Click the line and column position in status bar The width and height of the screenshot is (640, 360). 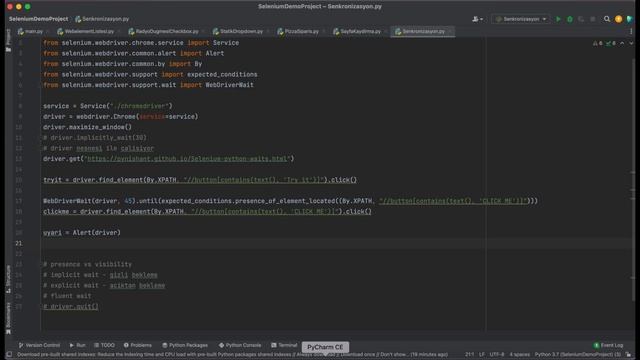[469, 355]
